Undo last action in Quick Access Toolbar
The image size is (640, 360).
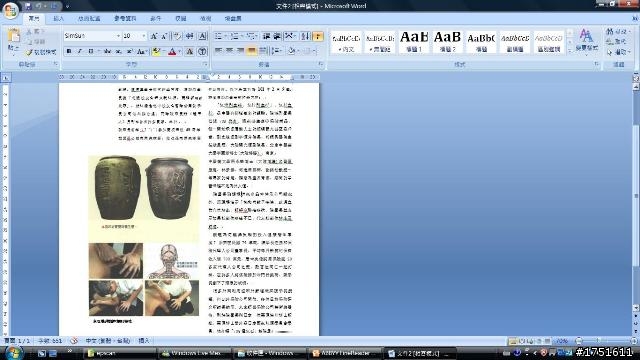[x=39, y=6]
